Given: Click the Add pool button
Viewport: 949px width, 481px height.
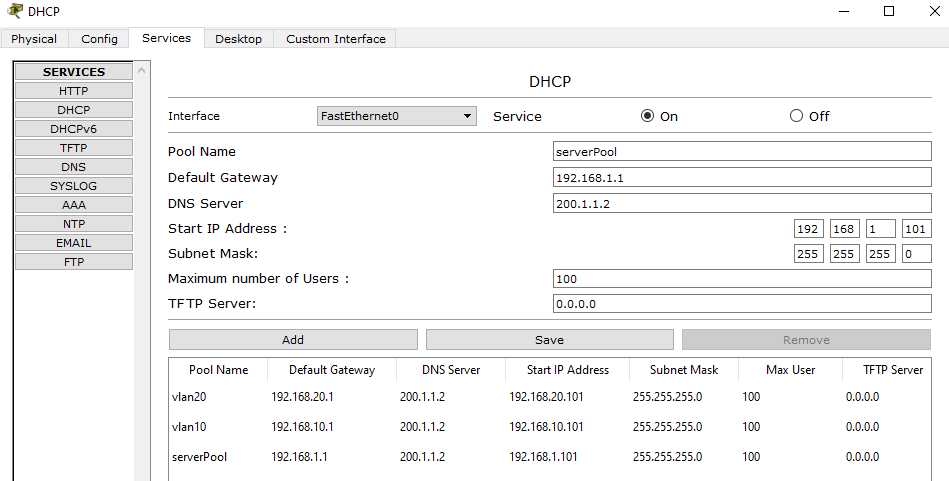Looking at the screenshot, I should point(293,339).
